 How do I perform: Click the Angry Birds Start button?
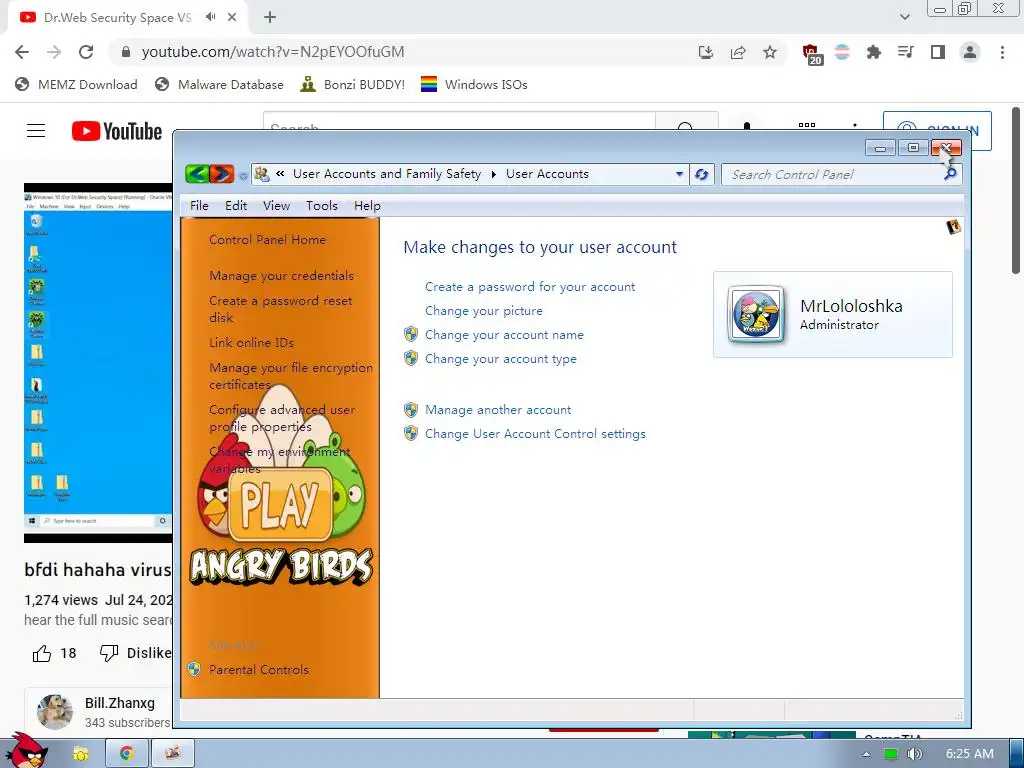tap(25, 751)
